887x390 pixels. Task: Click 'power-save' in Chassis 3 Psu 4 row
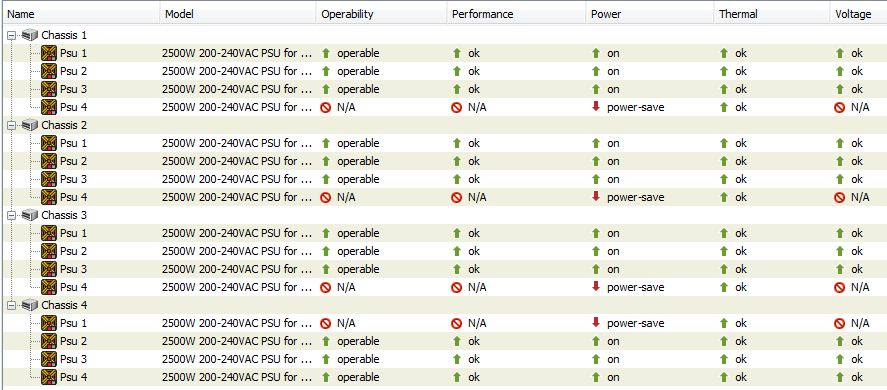tap(635, 288)
